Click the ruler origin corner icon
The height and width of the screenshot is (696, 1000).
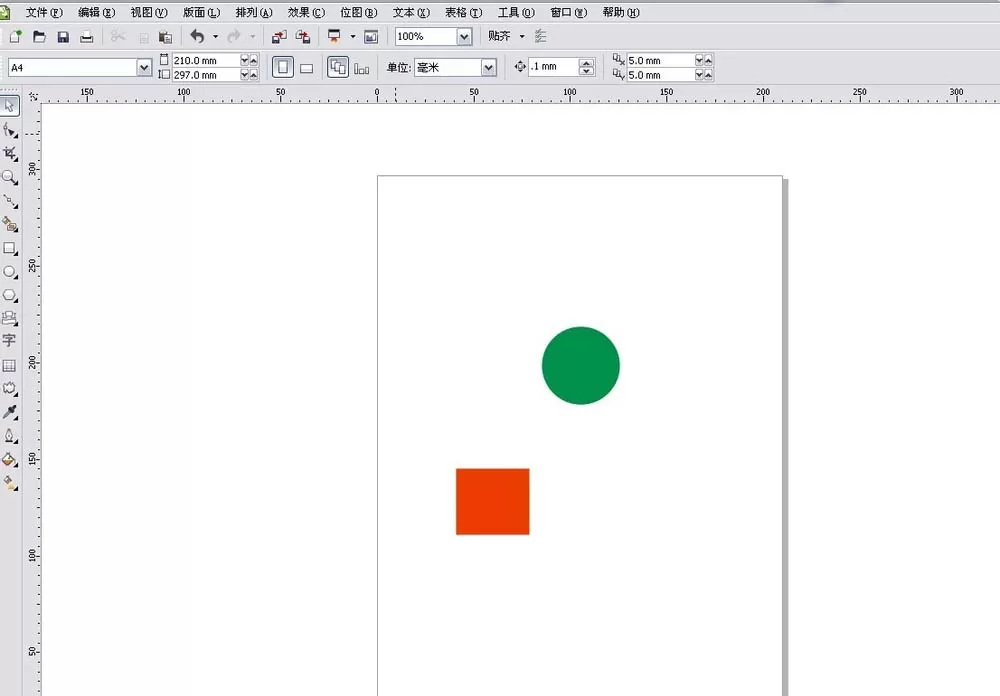33,96
